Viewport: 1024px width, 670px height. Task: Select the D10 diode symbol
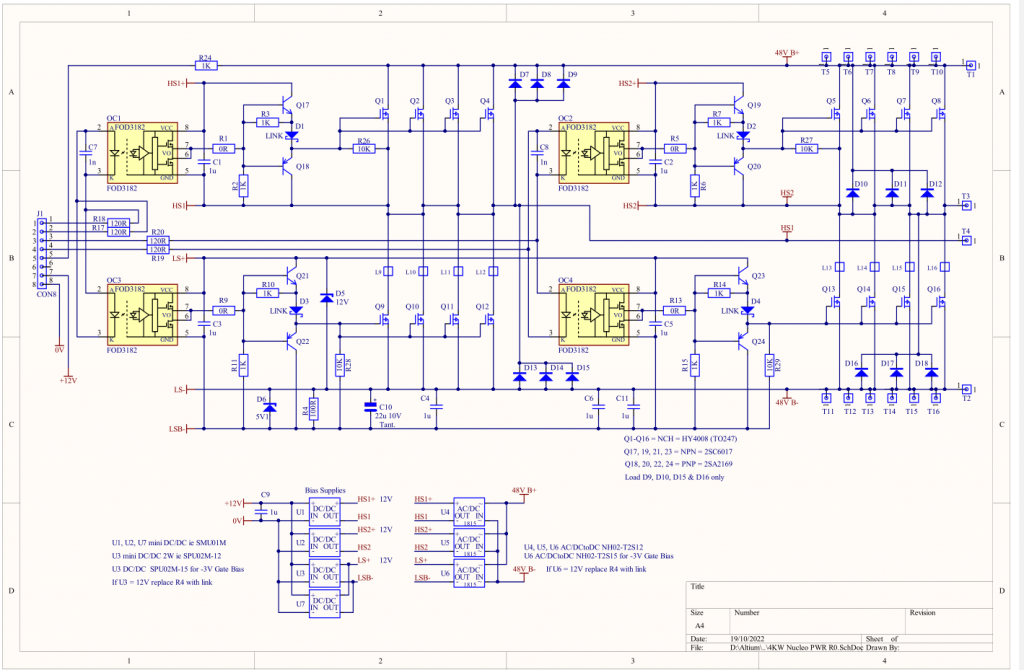(852, 193)
